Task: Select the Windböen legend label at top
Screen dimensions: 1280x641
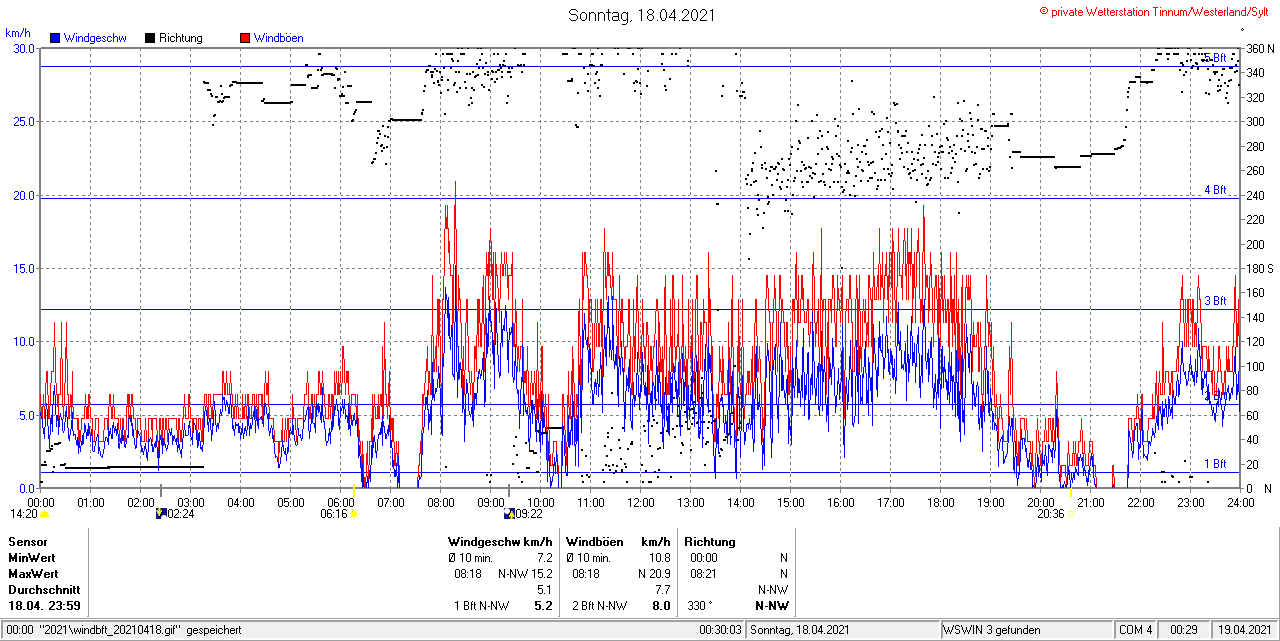Action: coord(279,38)
